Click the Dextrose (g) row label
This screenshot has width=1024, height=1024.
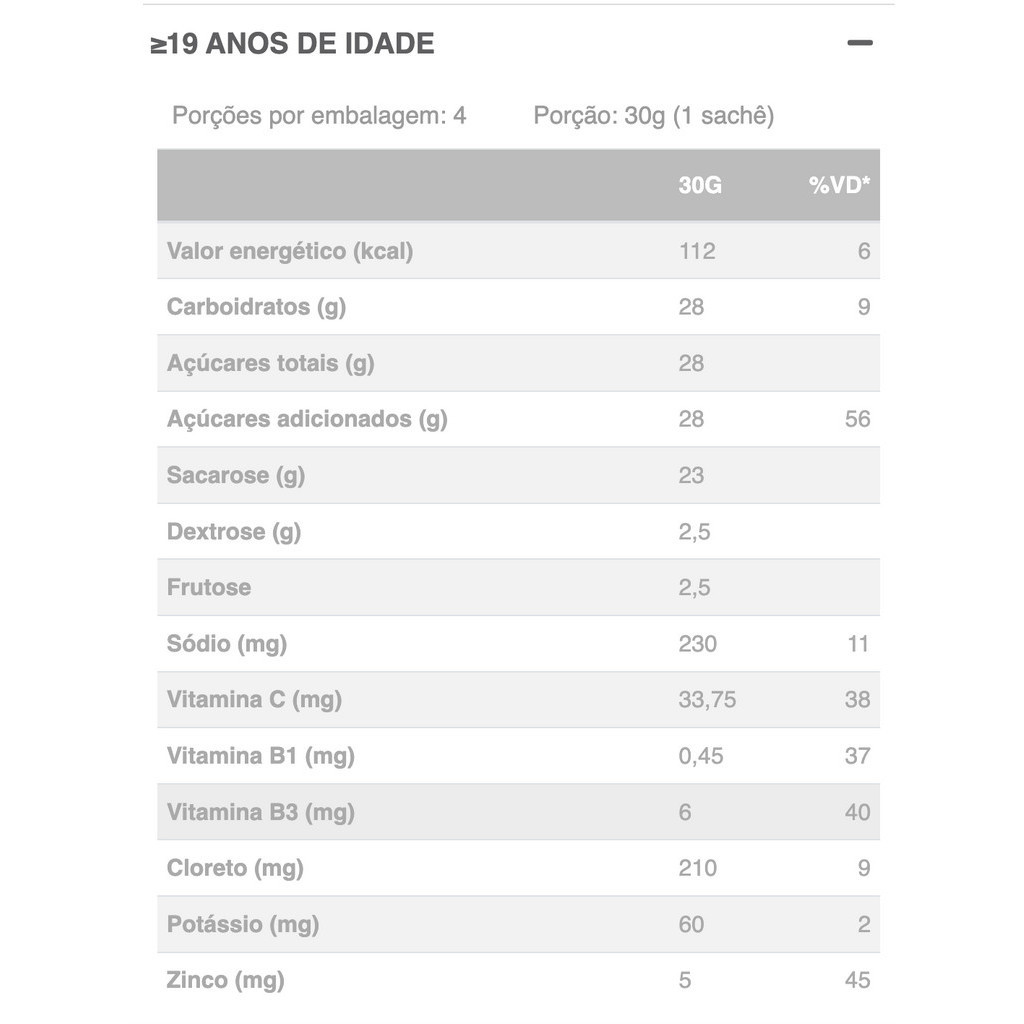click(234, 531)
